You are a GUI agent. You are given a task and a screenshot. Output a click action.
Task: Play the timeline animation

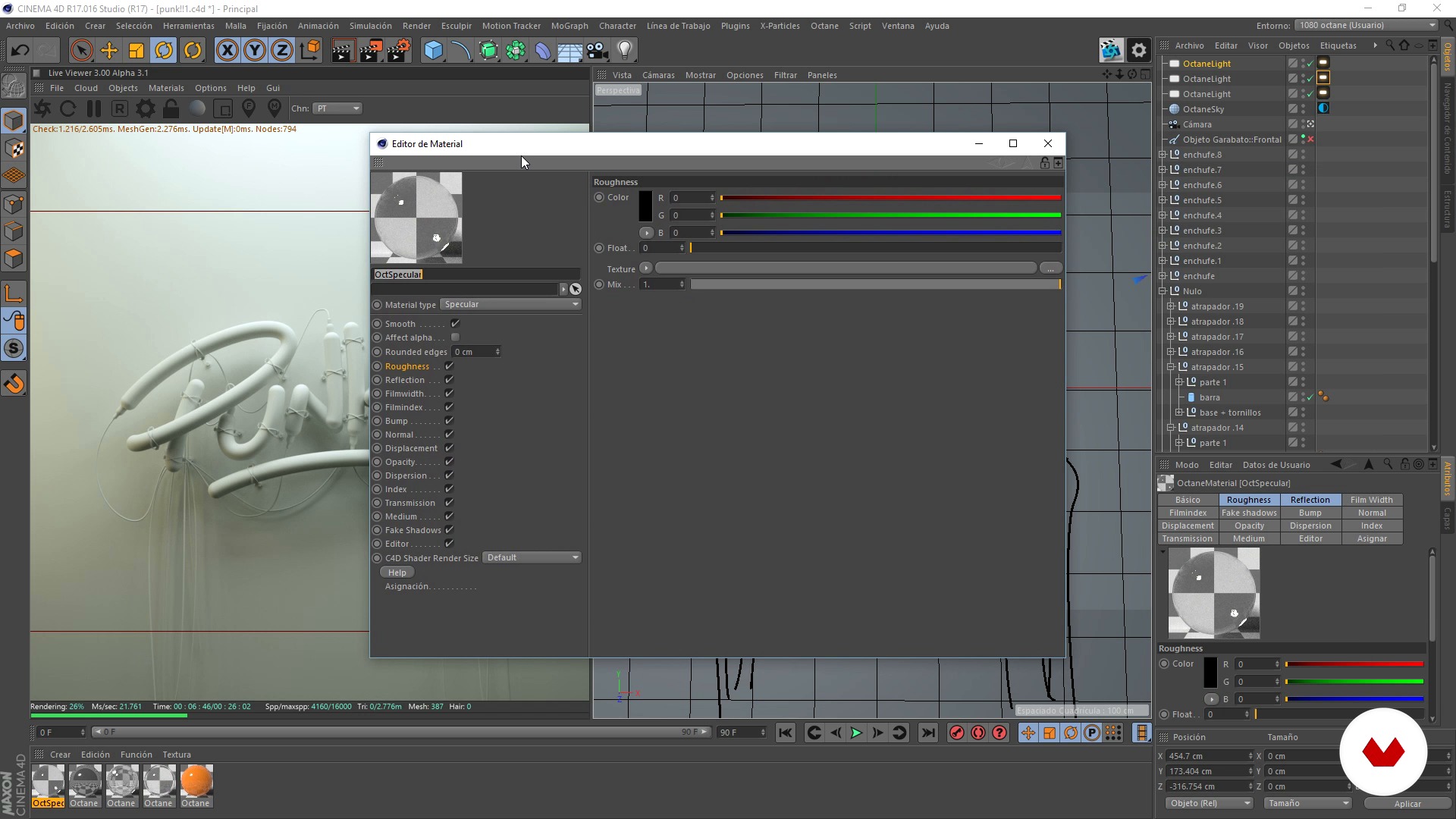[x=856, y=733]
